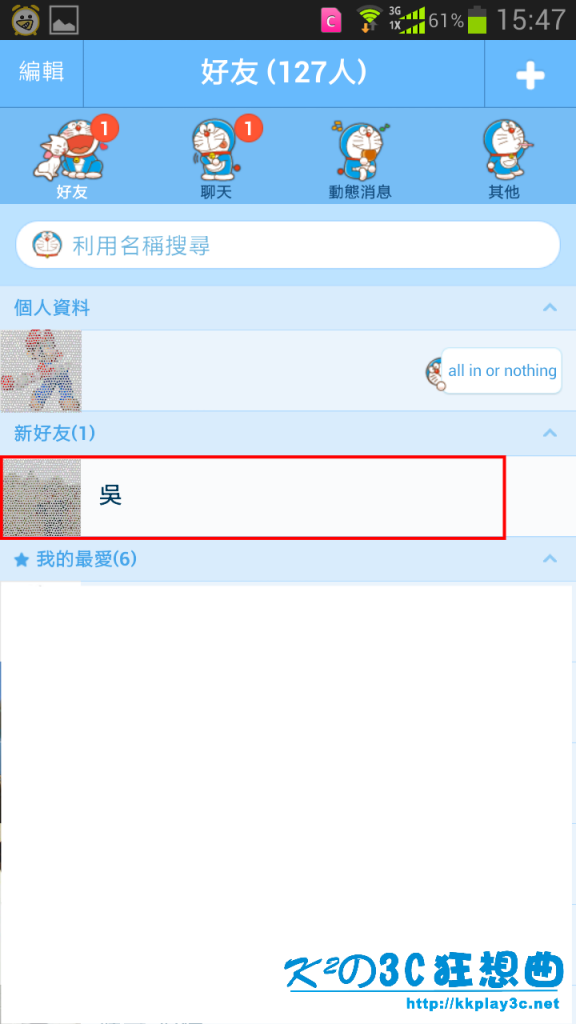Tap the 'all in or nothing' status bubble

(502, 371)
